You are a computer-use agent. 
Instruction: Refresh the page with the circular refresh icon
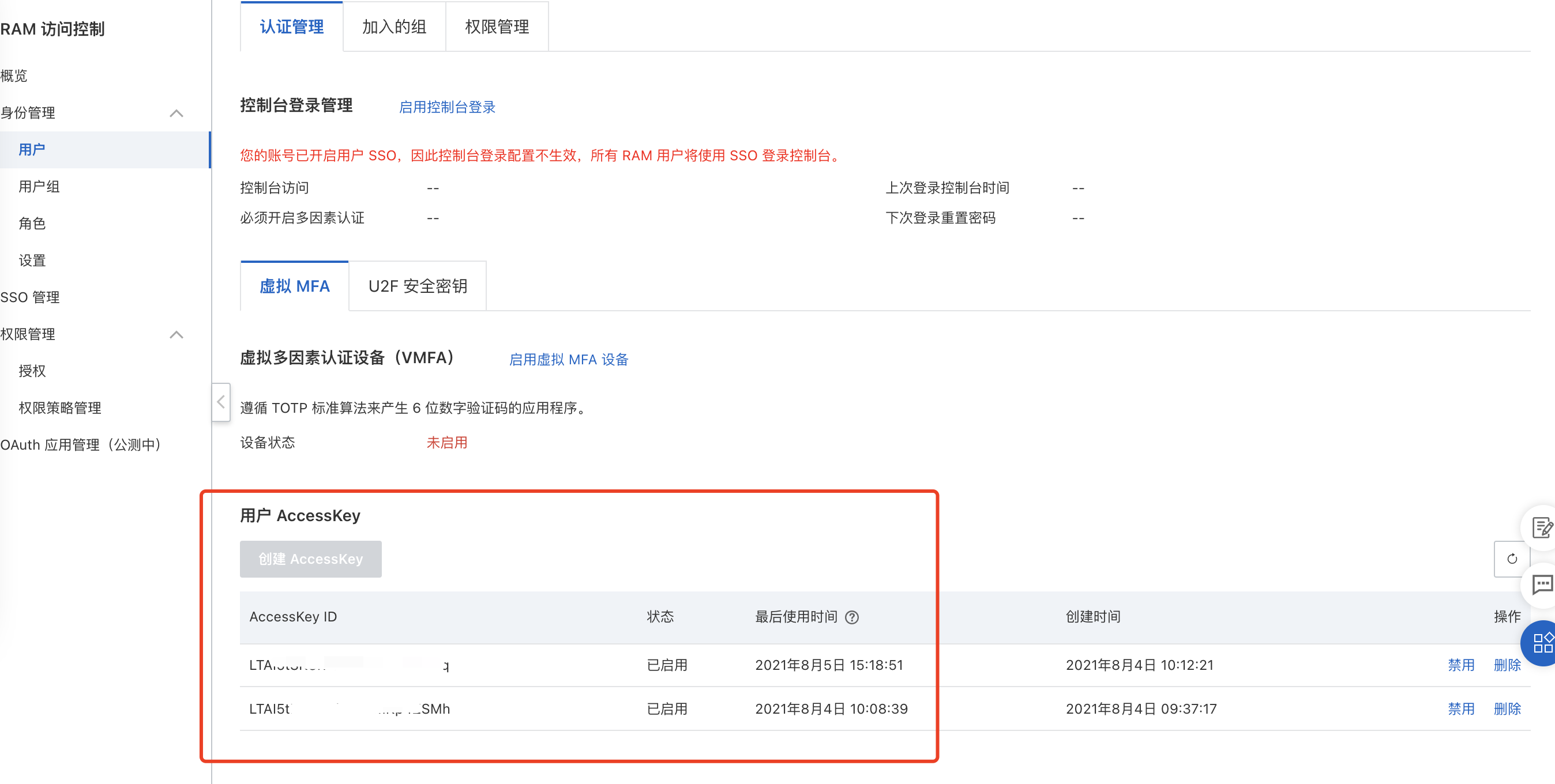(1513, 559)
